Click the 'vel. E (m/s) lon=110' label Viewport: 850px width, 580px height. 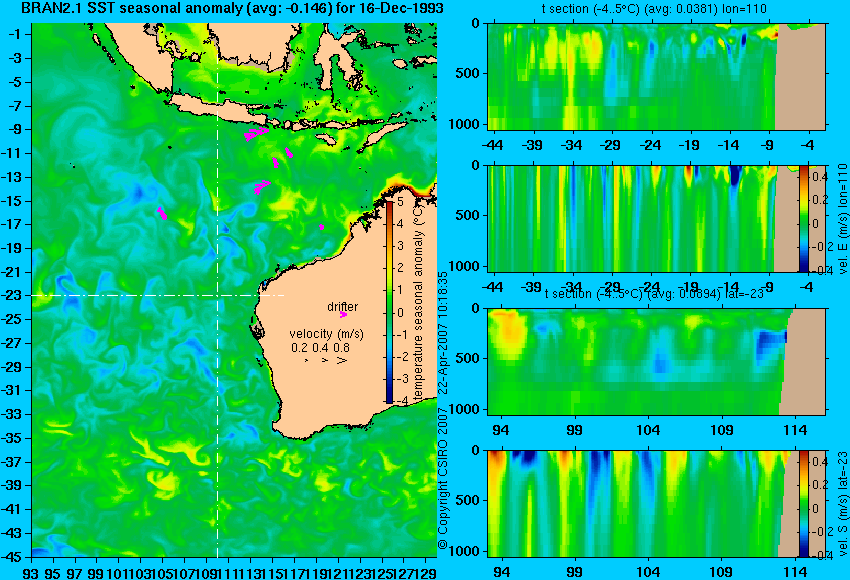tap(843, 218)
